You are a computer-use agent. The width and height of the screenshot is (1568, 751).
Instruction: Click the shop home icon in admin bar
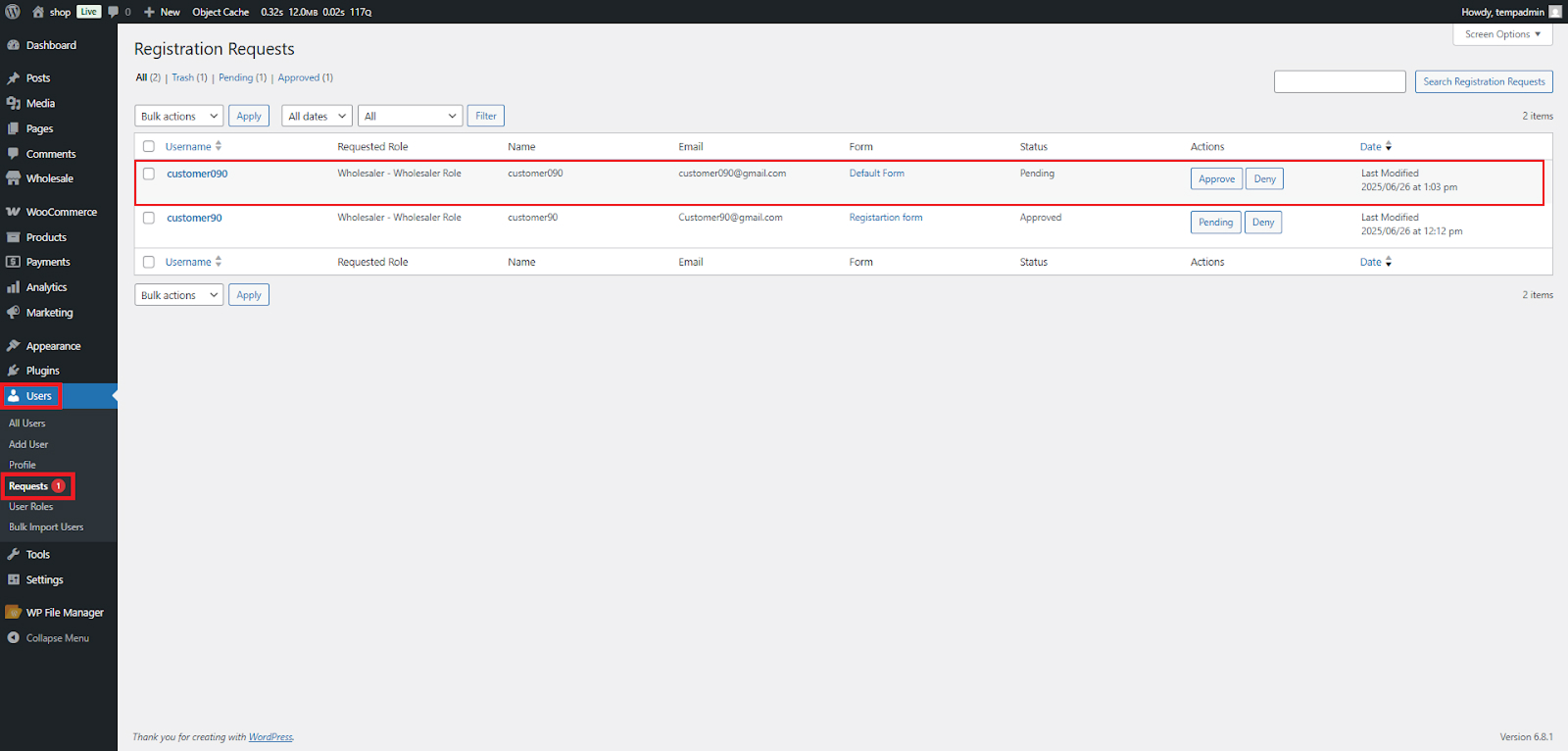pos(38,12)
